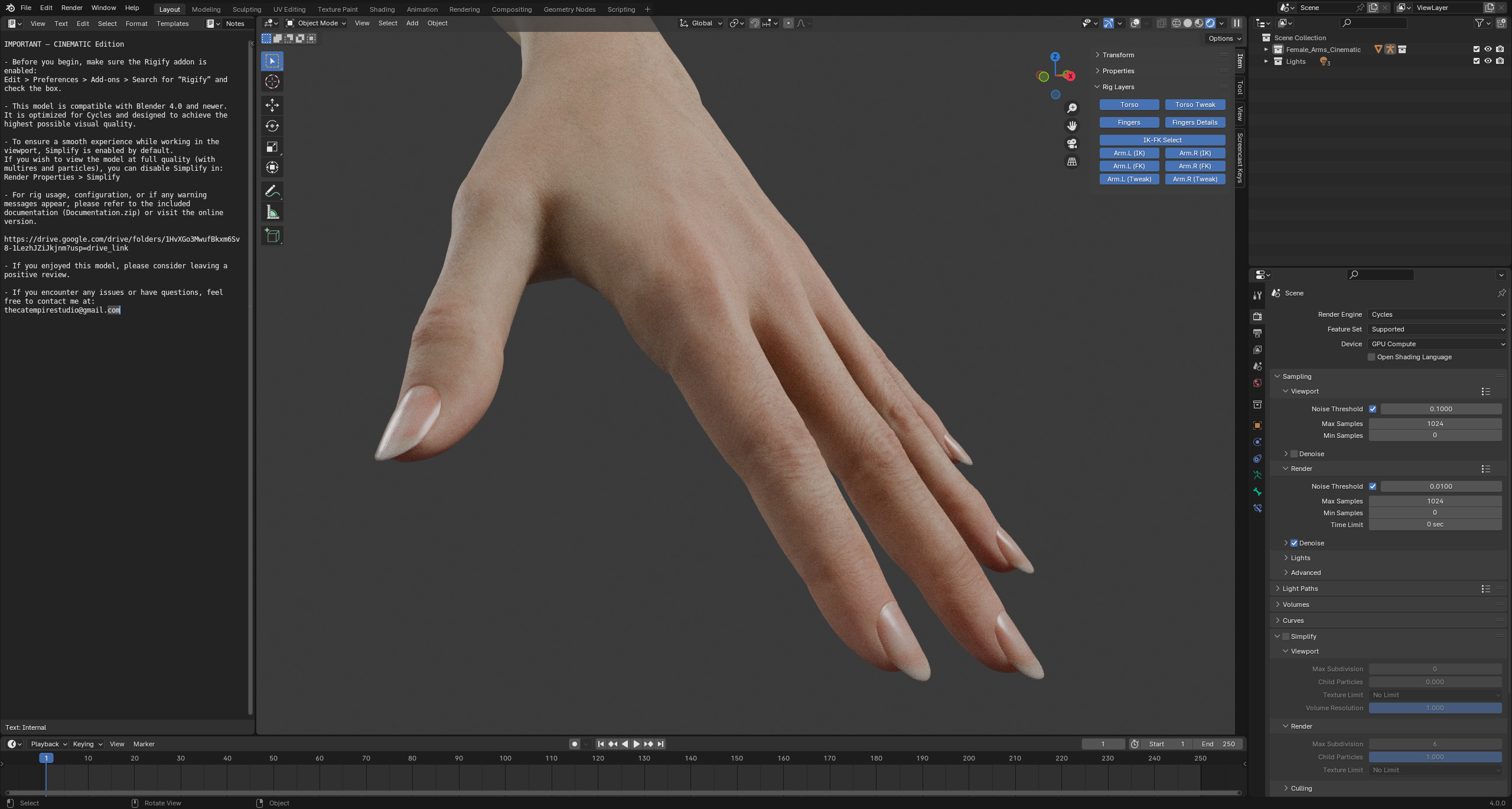This screenshot has height=809, width=1512.
Task: Open the Render menu
Action: 72,8
